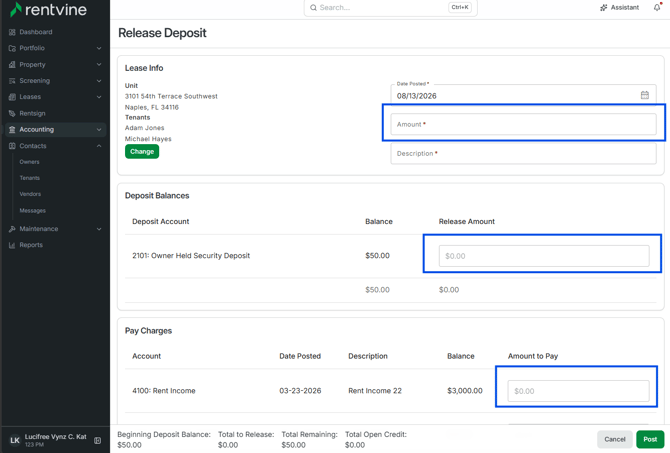Click the Rentvine logo

pyautogui.click(x=48, y=9)
